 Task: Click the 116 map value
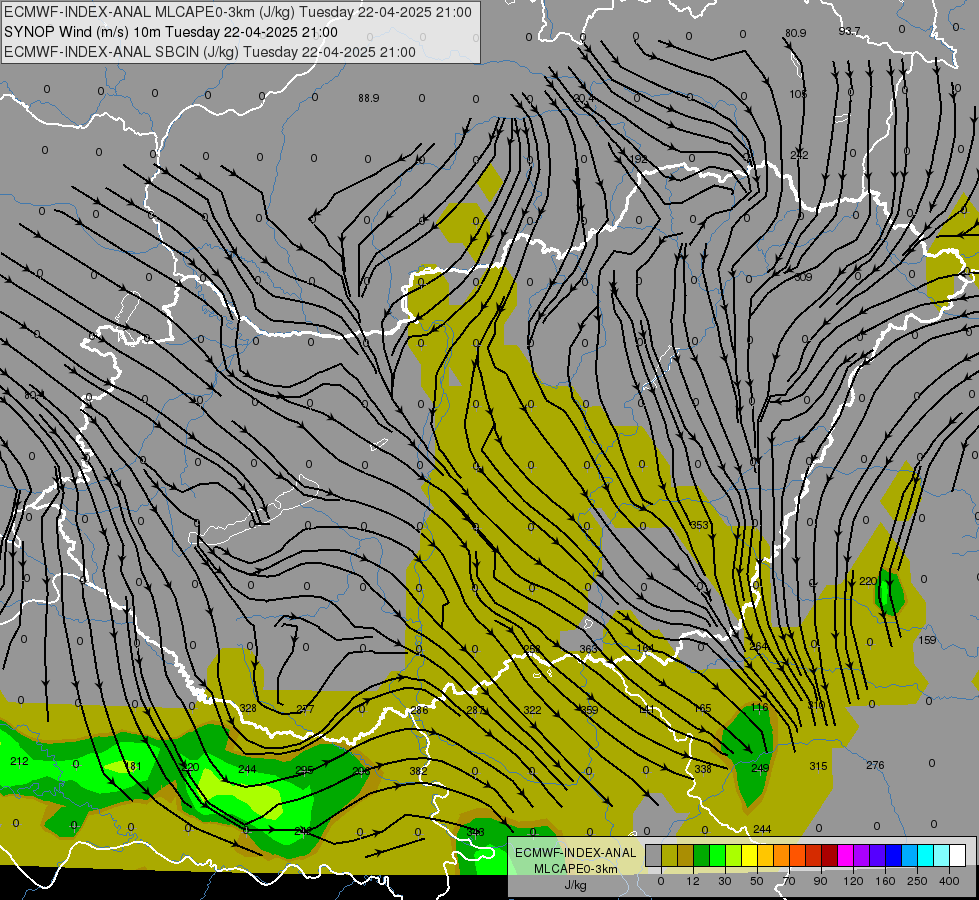[x=759, y=707]
